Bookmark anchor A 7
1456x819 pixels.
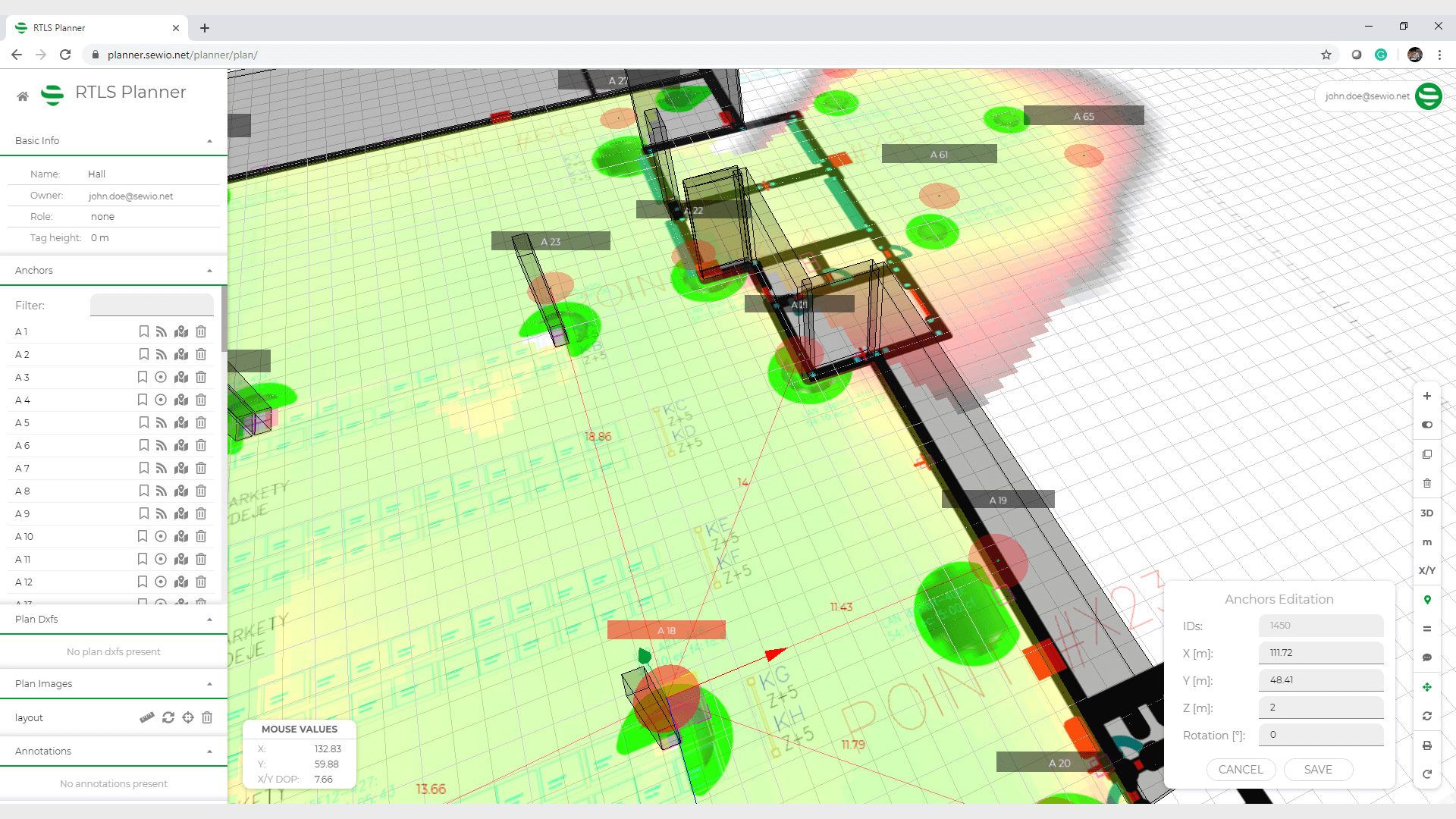143,468
